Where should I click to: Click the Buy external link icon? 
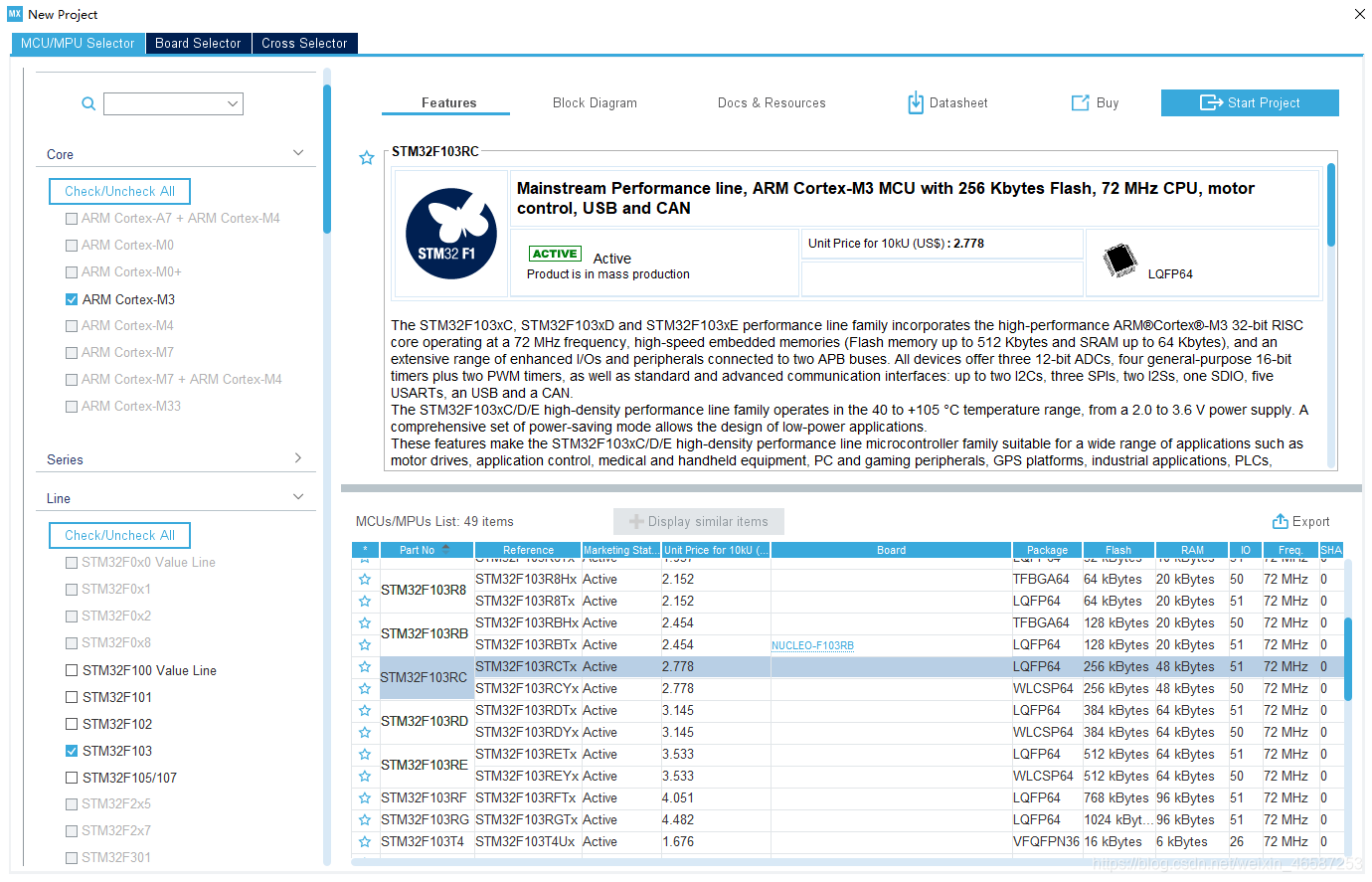(x=1080, y=103)
